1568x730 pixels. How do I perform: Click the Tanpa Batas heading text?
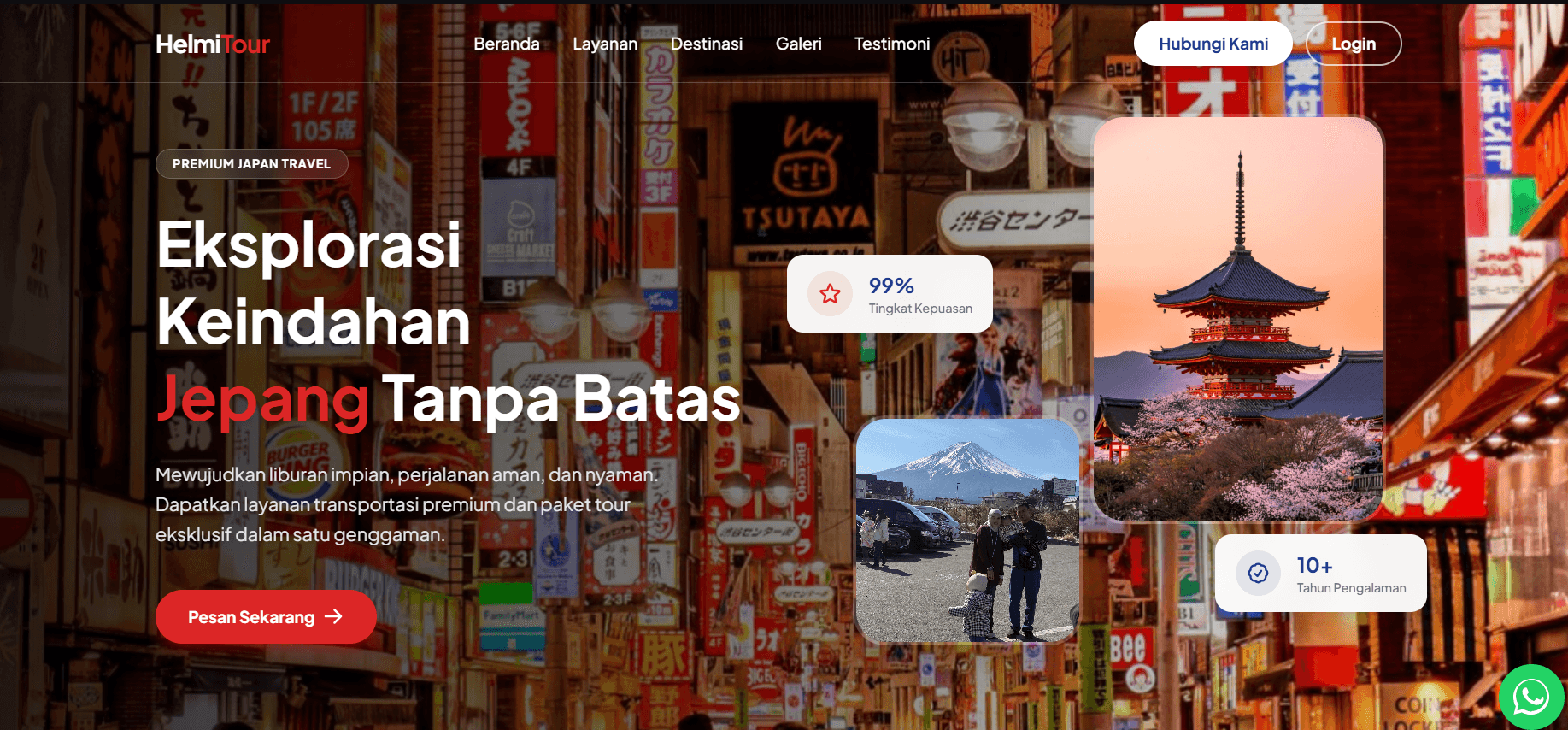(x=561, y=398)
